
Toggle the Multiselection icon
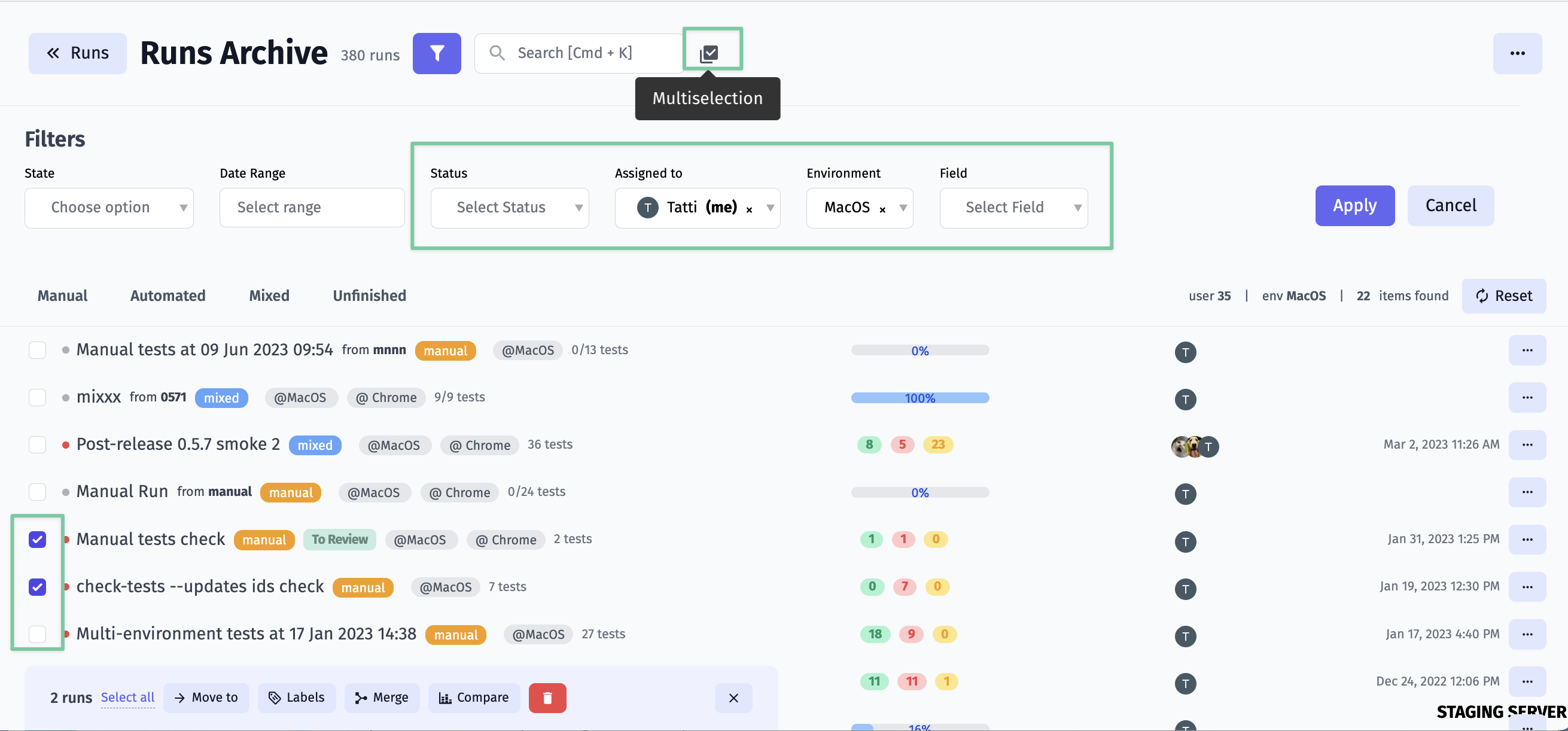point(709,54)
